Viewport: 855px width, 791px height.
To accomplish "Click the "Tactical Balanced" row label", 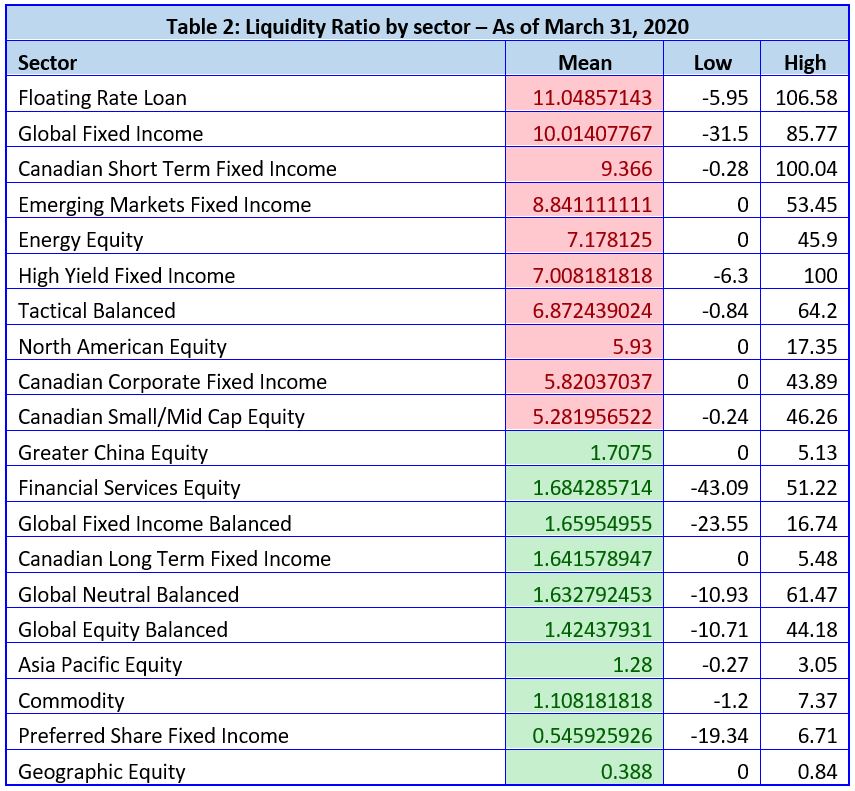I will (x=97, y=311).
